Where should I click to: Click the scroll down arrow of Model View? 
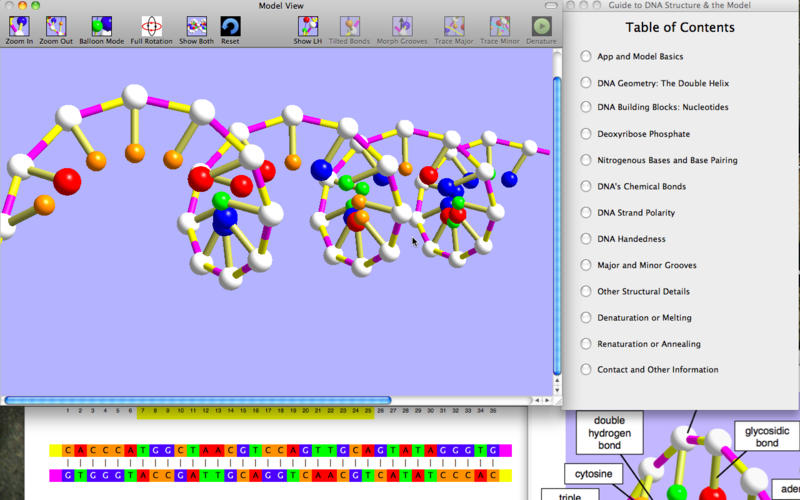pos(557,390)
